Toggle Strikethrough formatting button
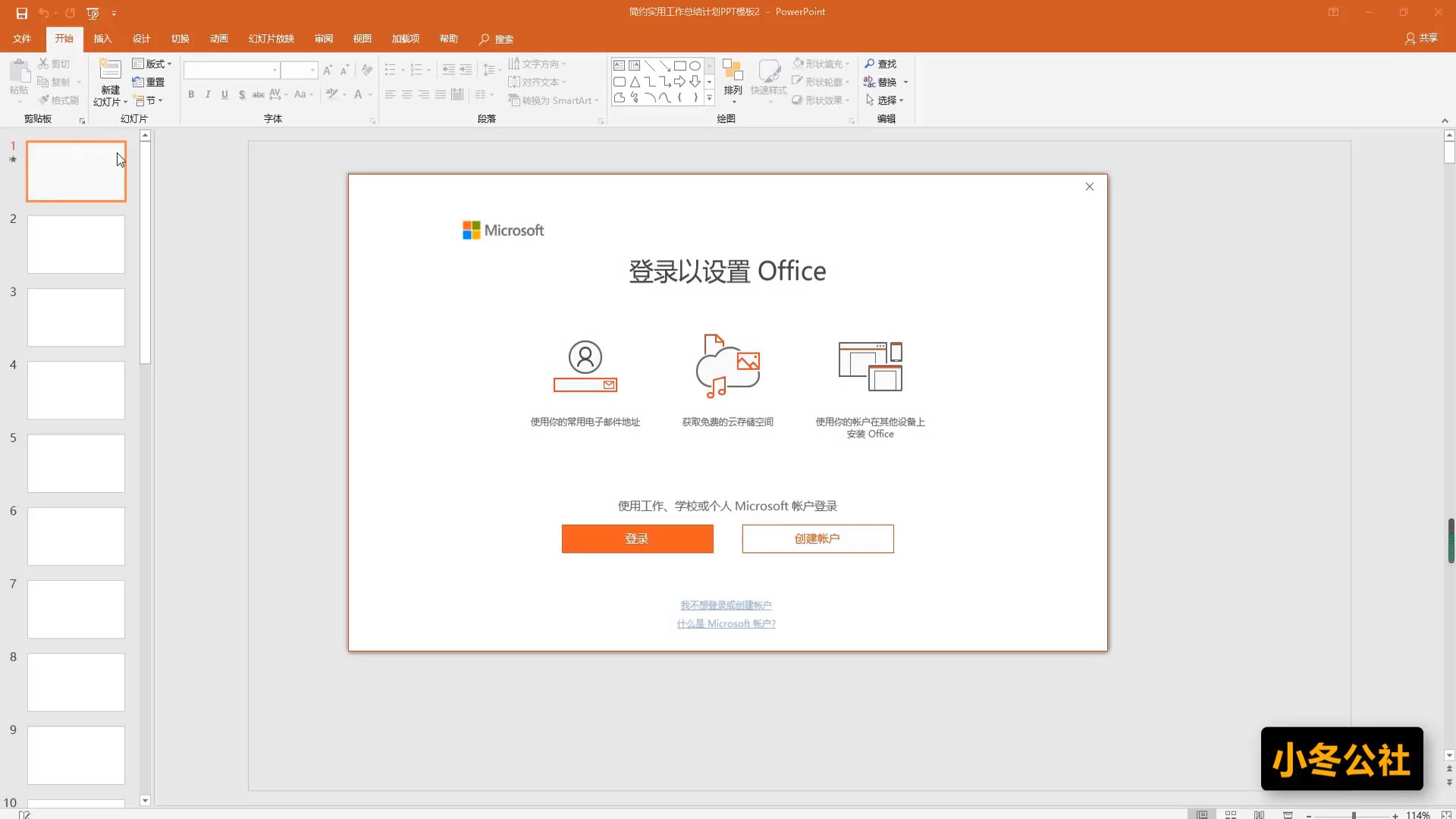The width and height of the screenshot is (1456, 819). click(x=258, y=94)
